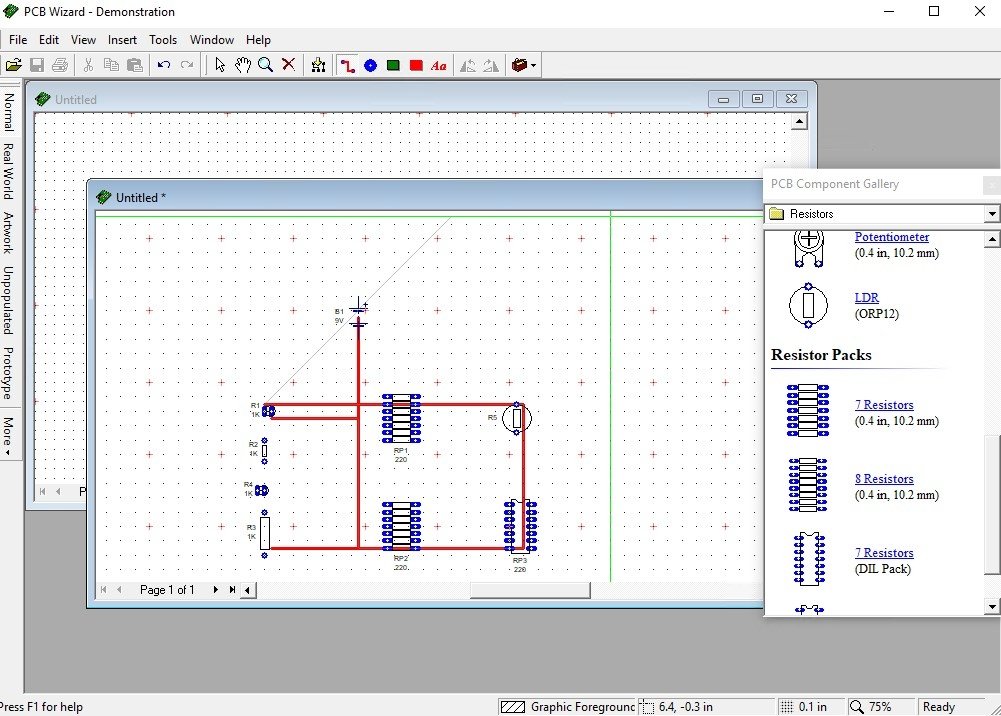
Task: Click the 8 Resistors link
Action: [884, 479]
